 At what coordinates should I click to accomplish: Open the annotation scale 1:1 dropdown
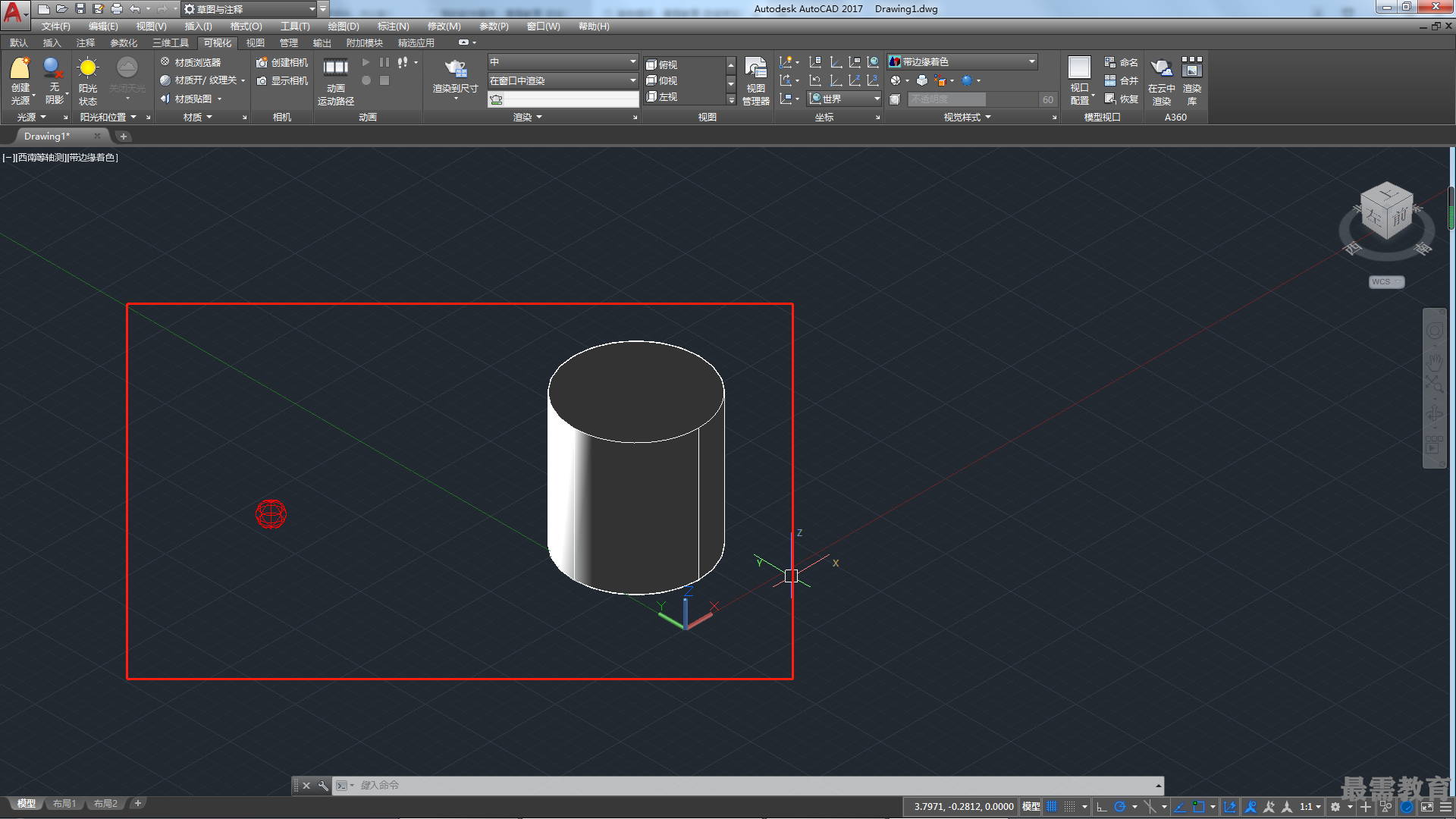[1310, 806]
